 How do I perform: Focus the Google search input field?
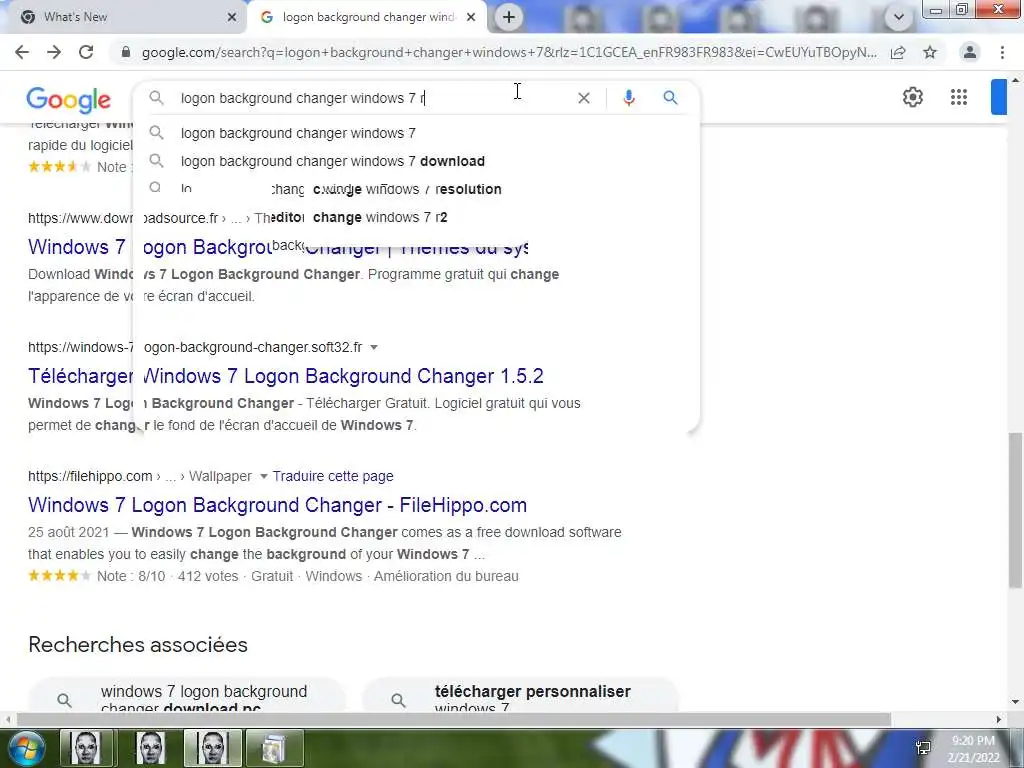click(372, 98)
